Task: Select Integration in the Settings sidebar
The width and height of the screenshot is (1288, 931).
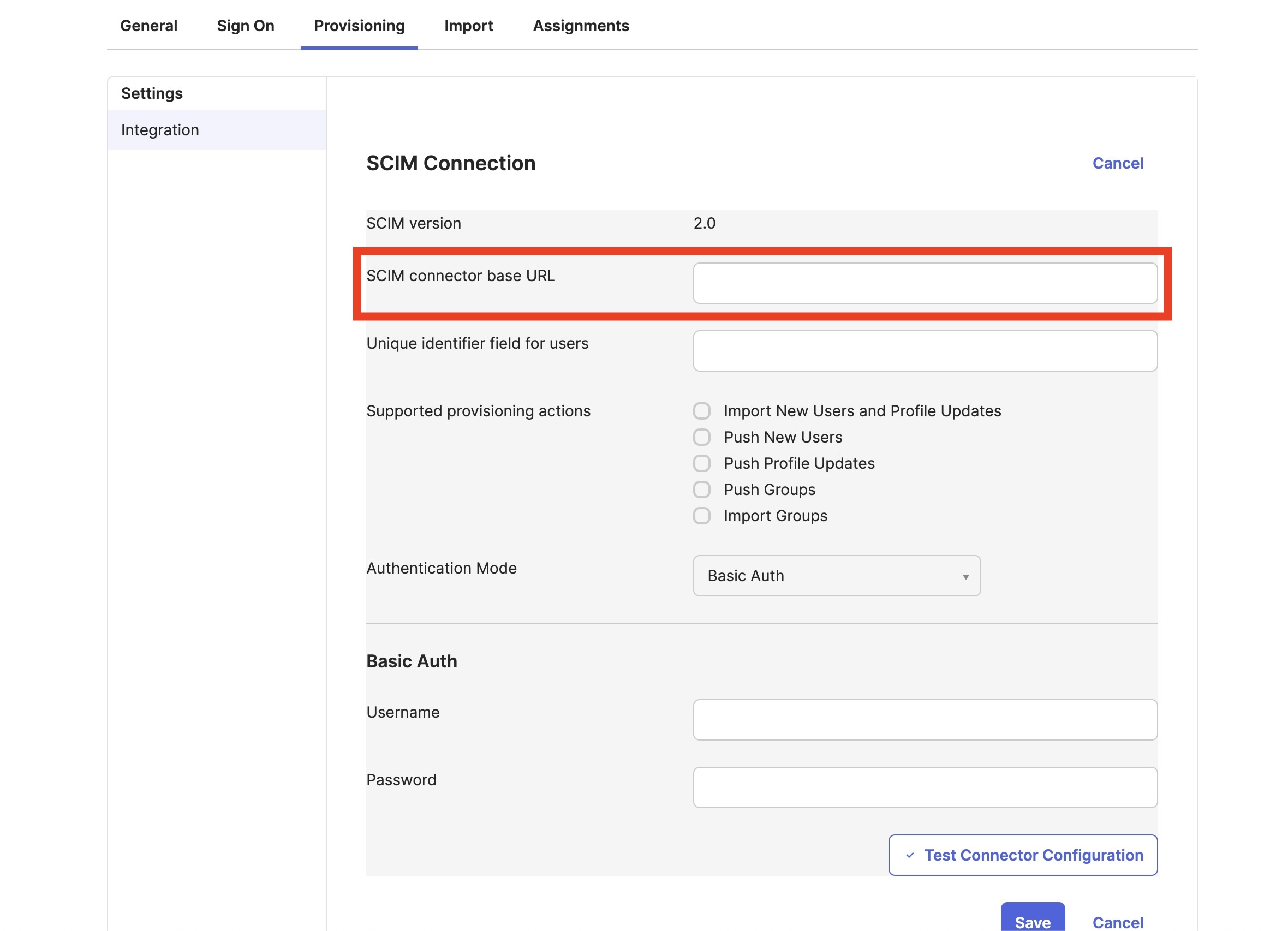Action: [216, 130]
